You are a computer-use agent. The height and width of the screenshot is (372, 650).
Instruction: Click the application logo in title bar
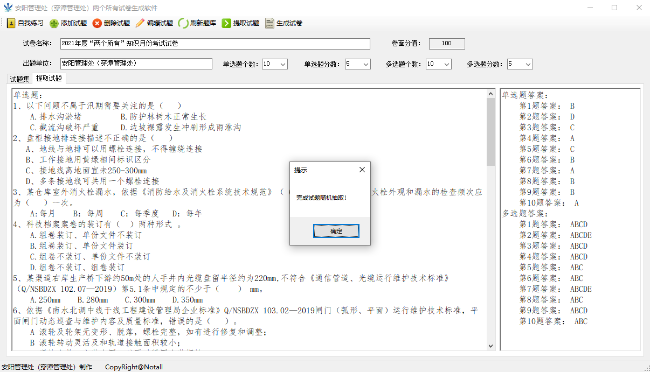click(x=8, y=7)
